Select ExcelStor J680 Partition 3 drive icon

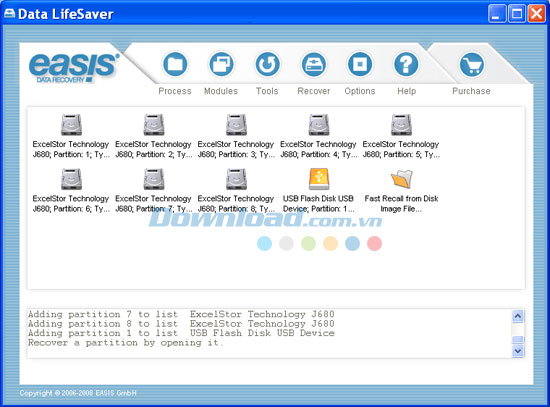coord(236,125)
